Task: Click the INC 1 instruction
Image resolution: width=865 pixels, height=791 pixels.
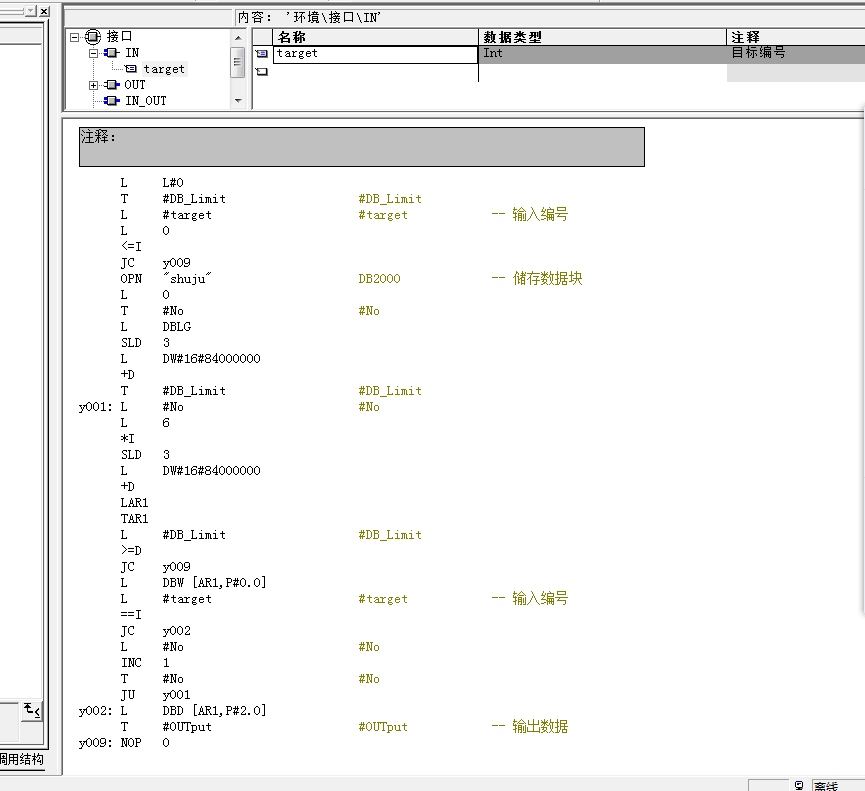Action: tap(145, 662)
